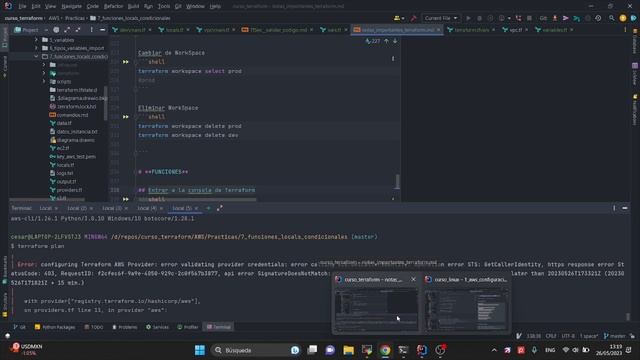Image resolution: width=640 pixels, height=360 pixels.
Task: Open the Tools menu
Action: (164, 6)
